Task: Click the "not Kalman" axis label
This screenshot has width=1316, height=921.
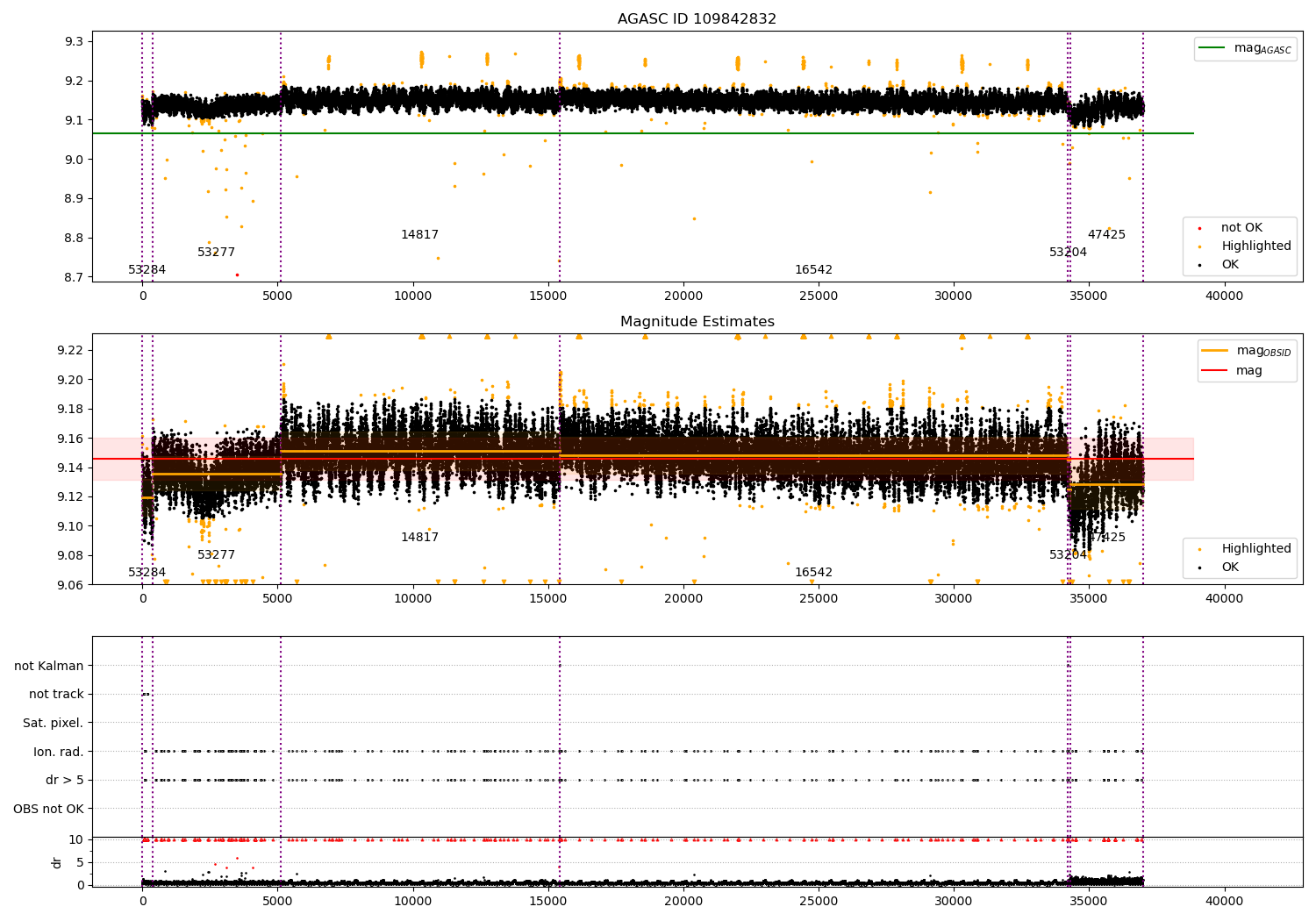Action: tap(49, 666)
